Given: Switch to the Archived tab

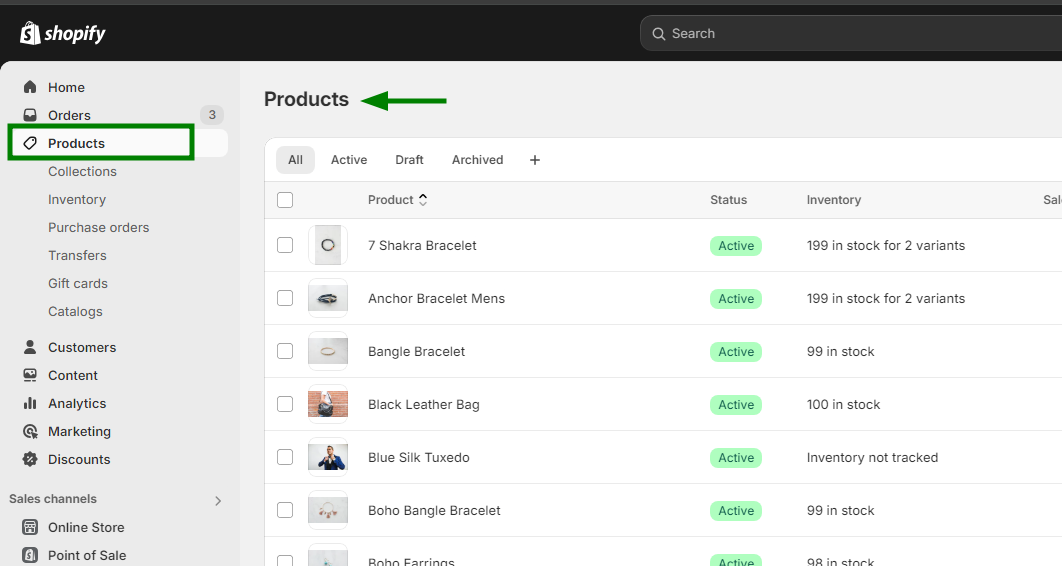Looking at the screenshot, I should pyautogui.click(x=477, y=160).
